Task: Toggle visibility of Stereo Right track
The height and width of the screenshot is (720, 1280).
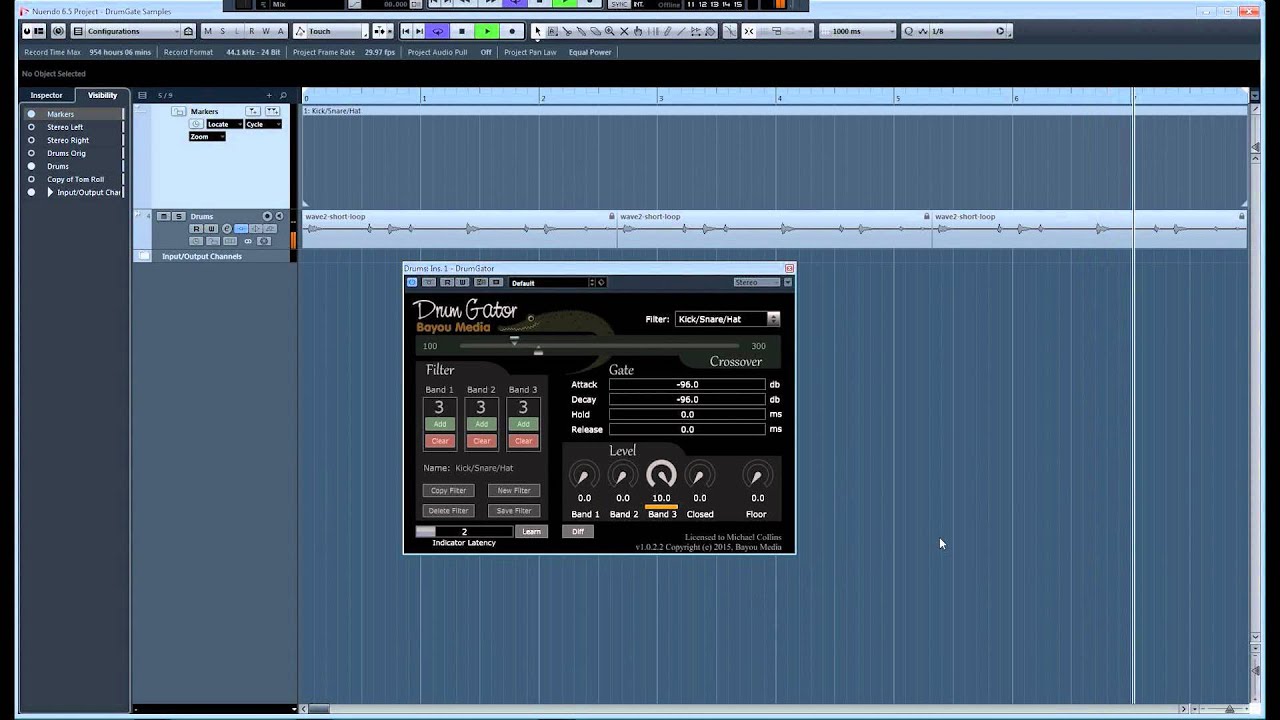Action: (x=31, y=140)
